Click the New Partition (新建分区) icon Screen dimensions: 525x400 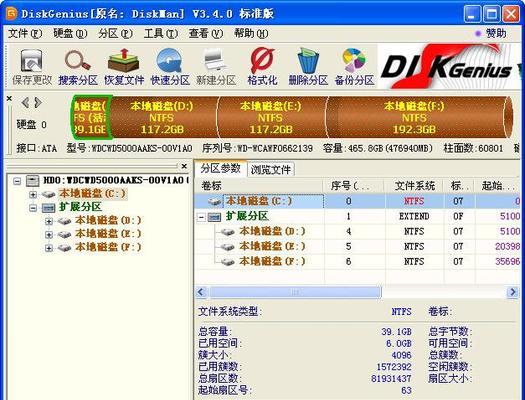(216, 67)
